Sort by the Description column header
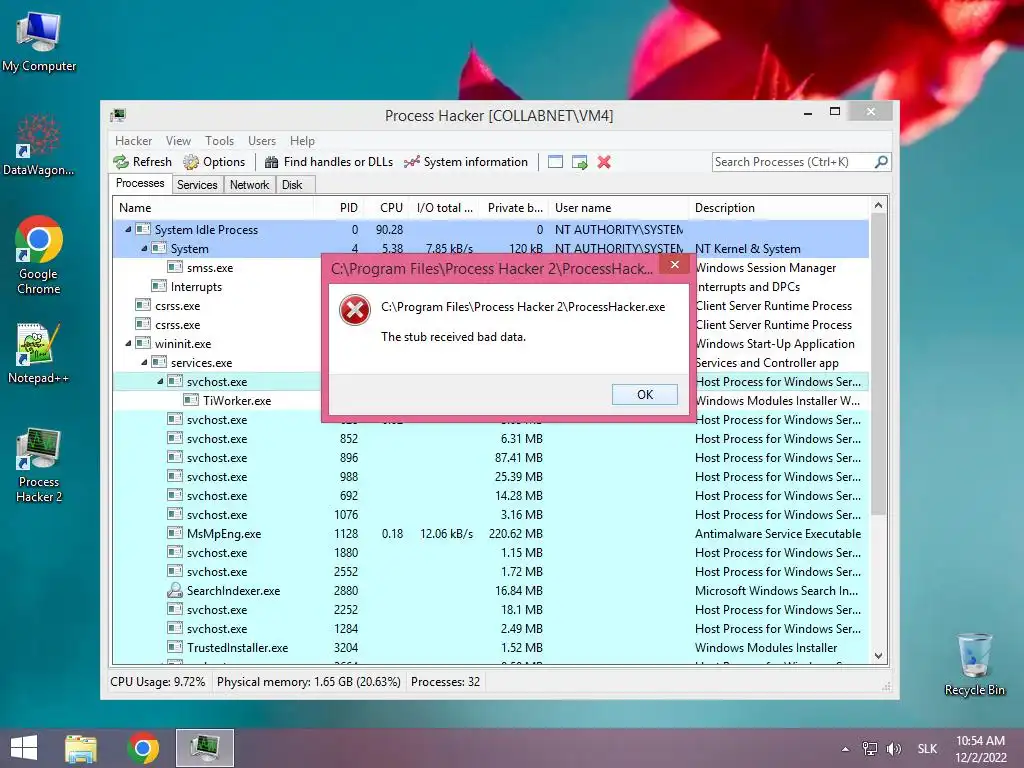The width and height of the screenshot is (1024, 768). 779,208
